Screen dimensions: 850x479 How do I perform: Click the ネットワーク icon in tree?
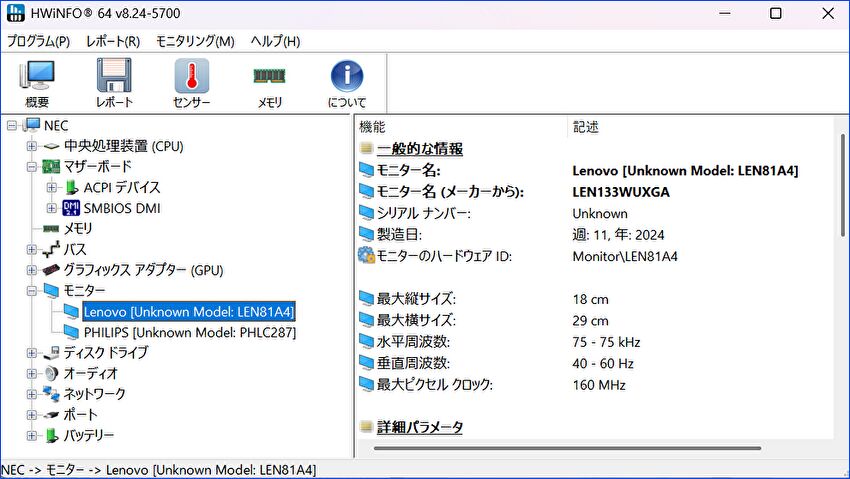51,394
